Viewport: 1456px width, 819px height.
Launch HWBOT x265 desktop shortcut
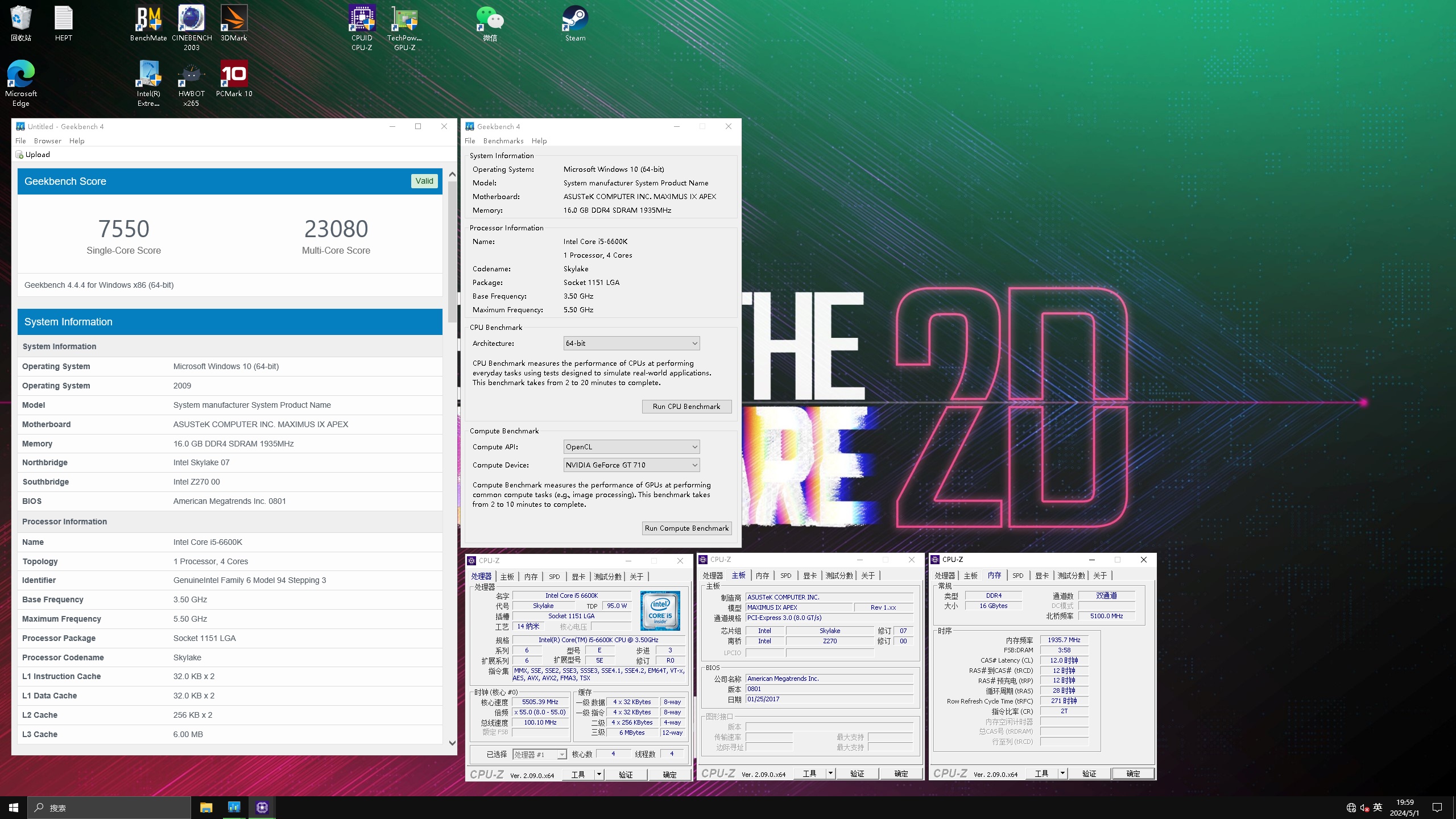pyautogui.click(x=191, y=83)
